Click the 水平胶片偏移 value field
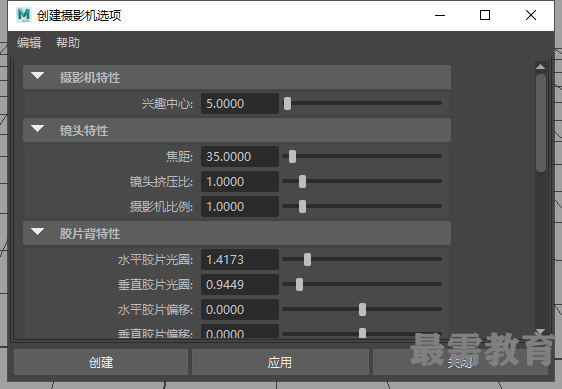 click(240, 309)
